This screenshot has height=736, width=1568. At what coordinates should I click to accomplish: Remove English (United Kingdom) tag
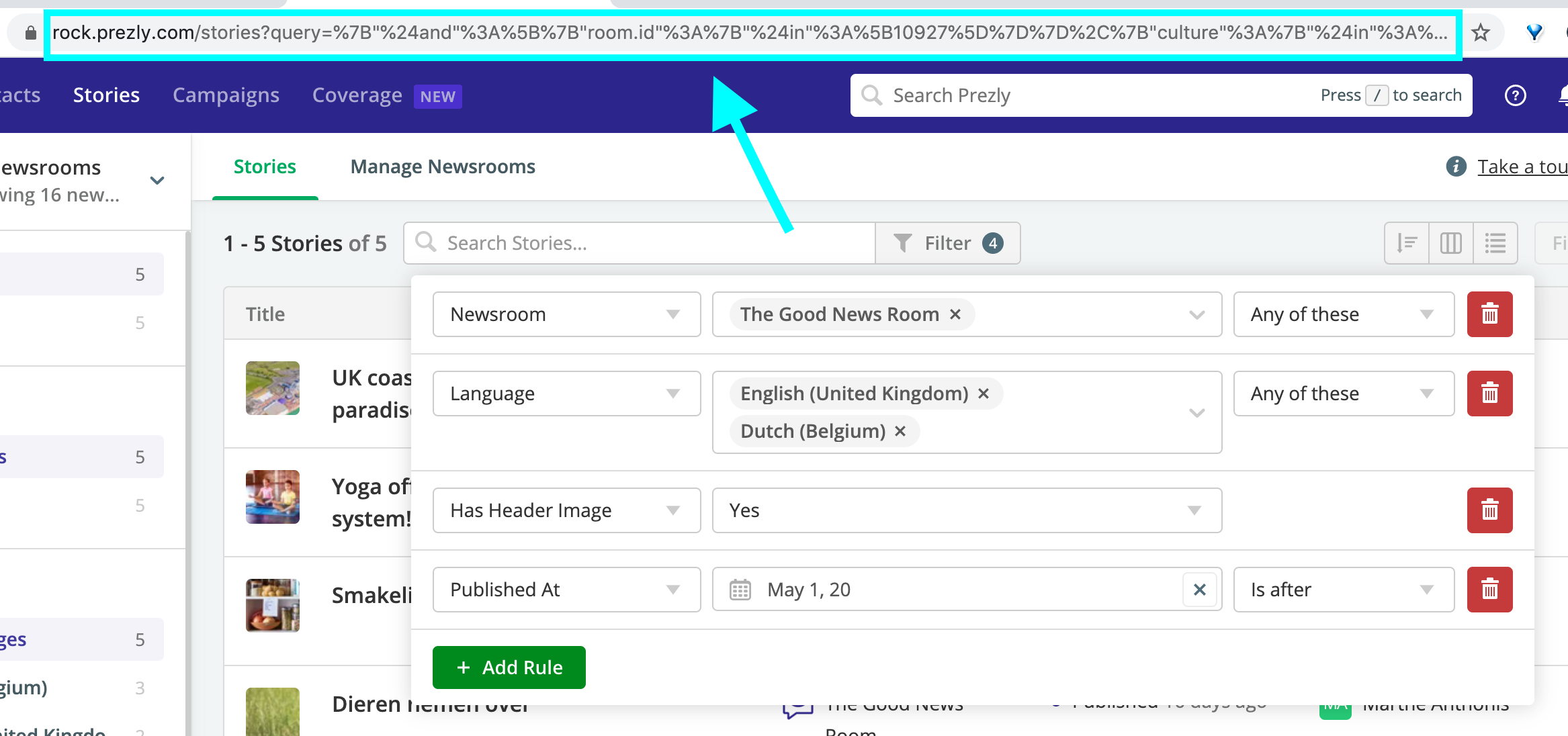984,394
